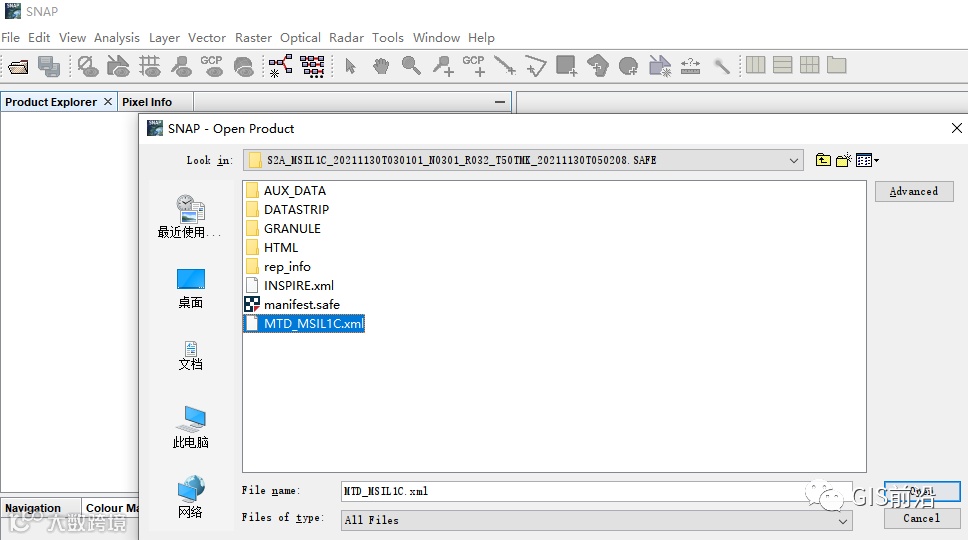Select the GRANULE folder

coord(283,229)
